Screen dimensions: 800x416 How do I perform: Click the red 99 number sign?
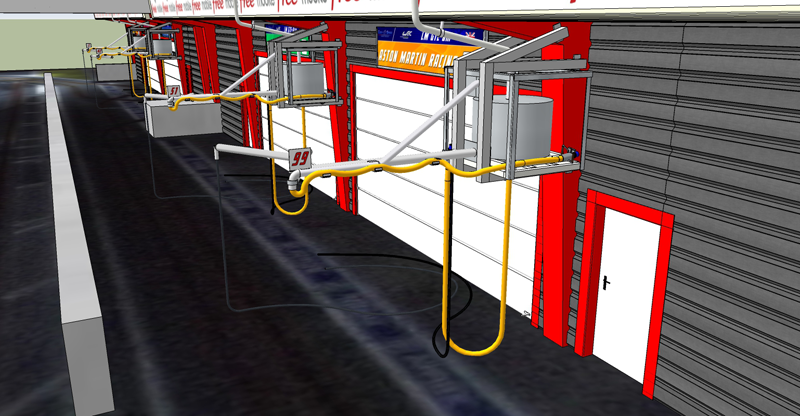coord(300,158)
